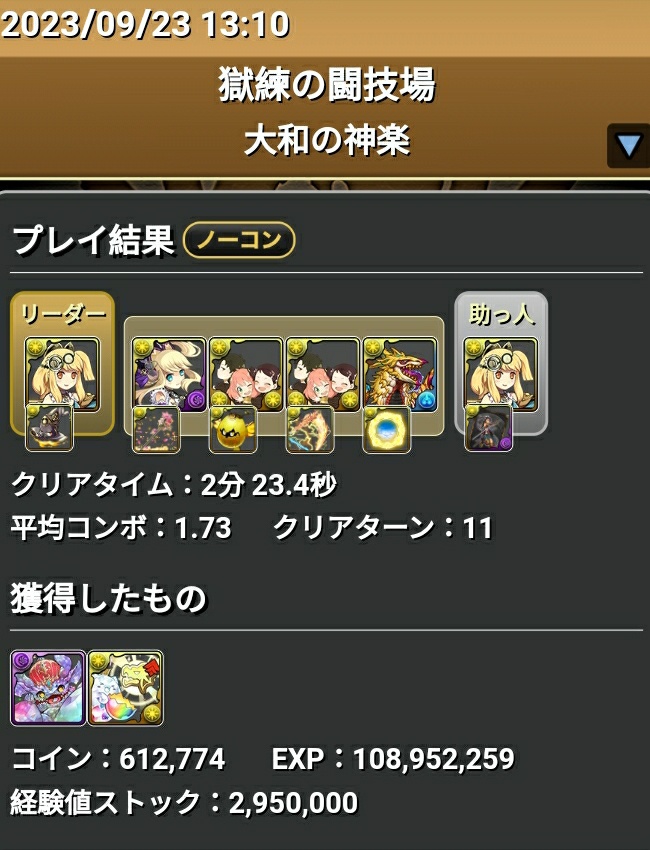
Task: Select the helper blonde girl monster icon
Action: coord(501,375)
